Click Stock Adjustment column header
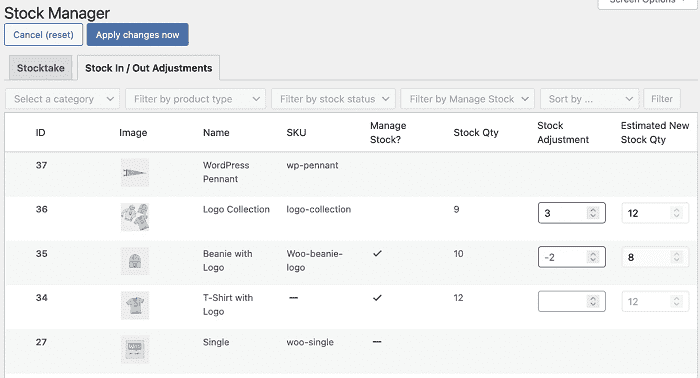The width and height of the screenshot is (700, 378). pyautogui.click(x=563, y=133)
